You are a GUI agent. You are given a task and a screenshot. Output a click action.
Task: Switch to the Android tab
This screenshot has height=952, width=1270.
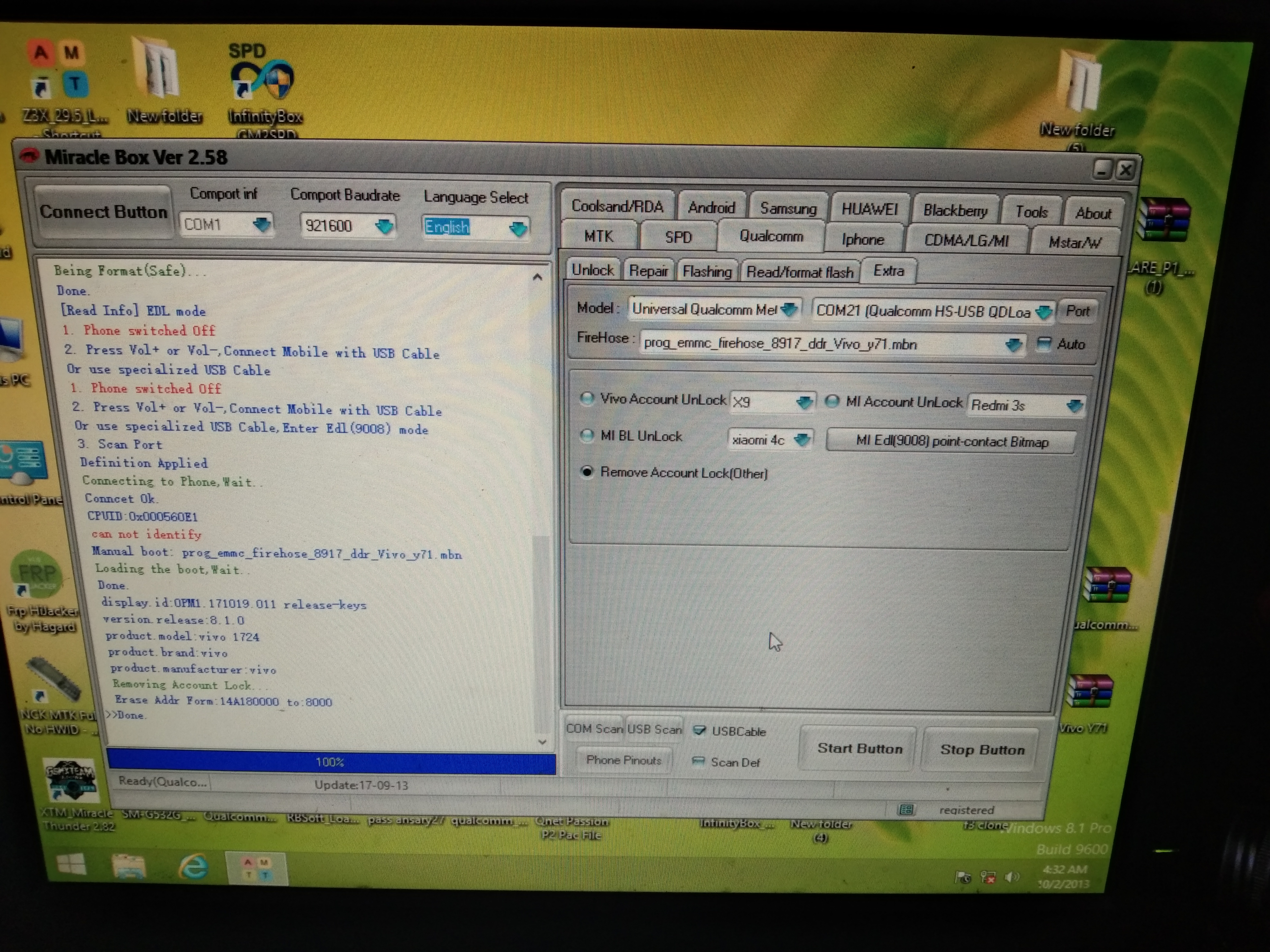click(711, 207)
